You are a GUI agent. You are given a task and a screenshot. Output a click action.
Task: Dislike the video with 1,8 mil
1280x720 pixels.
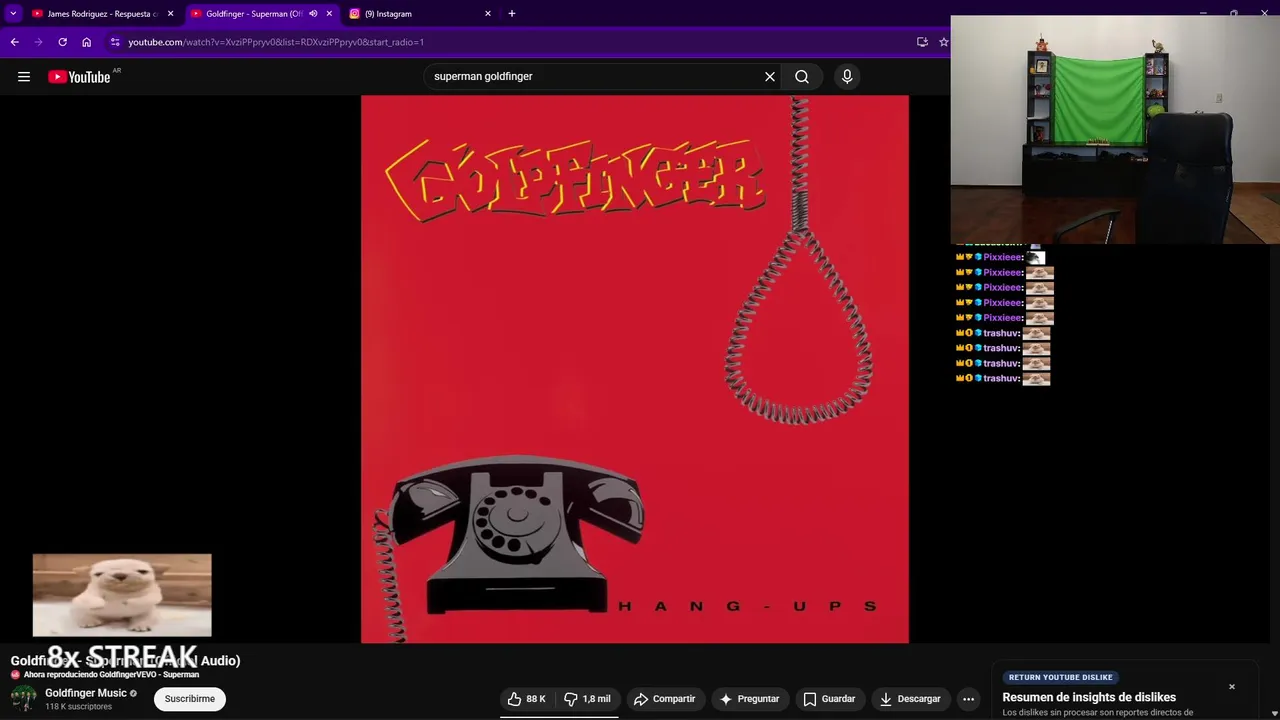(x=588, y=699)
